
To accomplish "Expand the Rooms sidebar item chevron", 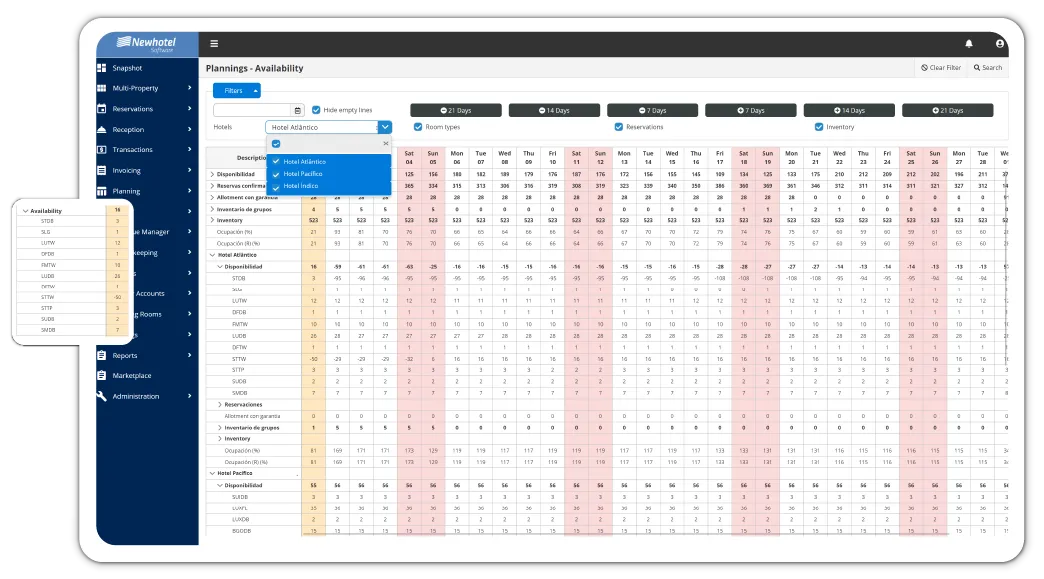I will coord(189,313).
